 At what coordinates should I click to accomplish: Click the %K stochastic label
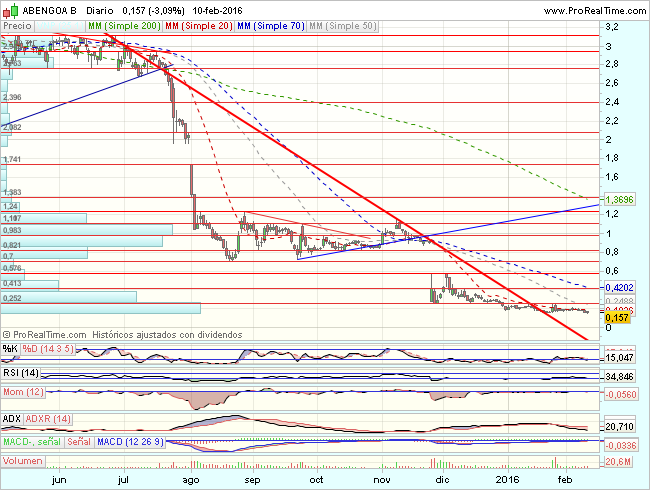coord(10,349)
